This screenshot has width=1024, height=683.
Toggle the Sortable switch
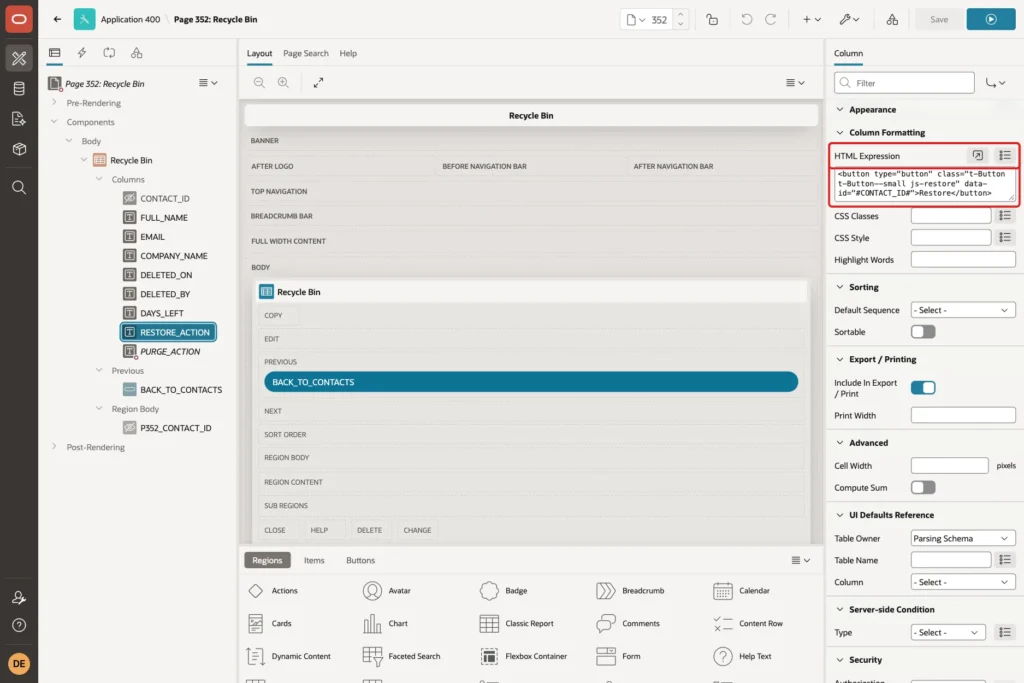point(923,332)
